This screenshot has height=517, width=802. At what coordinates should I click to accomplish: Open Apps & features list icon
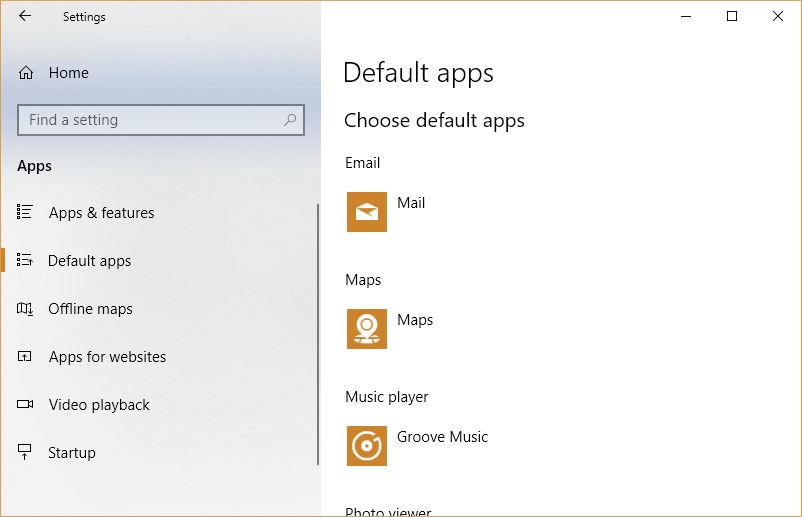click(25, 212)
